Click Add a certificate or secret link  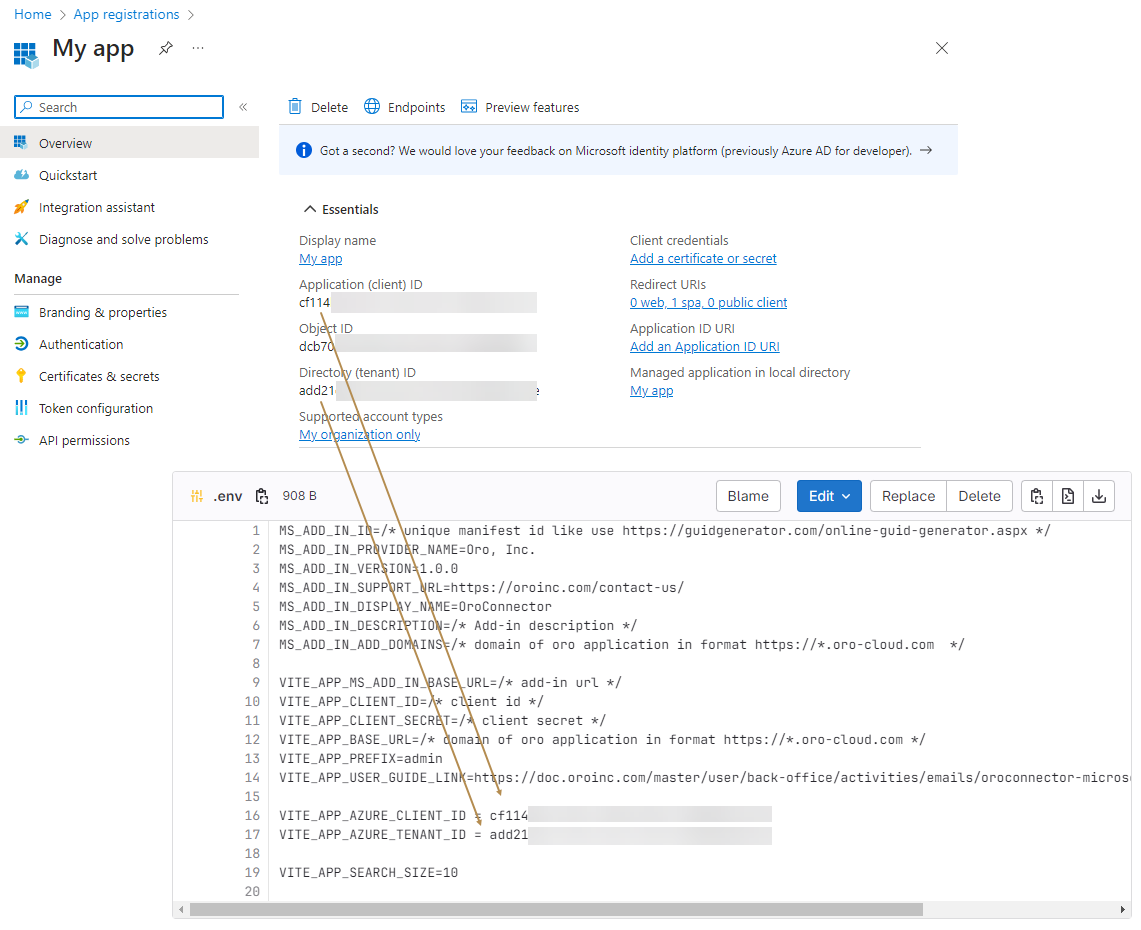(x=703, y=259)
